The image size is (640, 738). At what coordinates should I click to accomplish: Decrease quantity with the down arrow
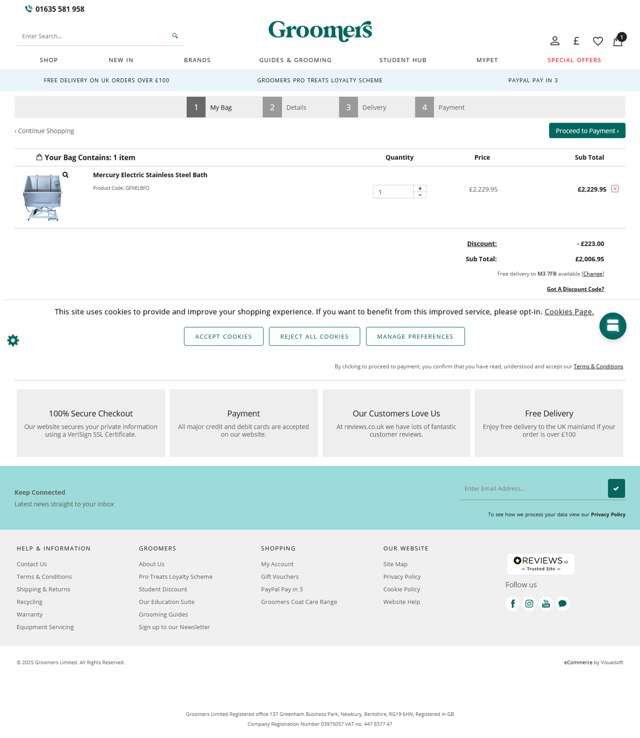point(420,195)
